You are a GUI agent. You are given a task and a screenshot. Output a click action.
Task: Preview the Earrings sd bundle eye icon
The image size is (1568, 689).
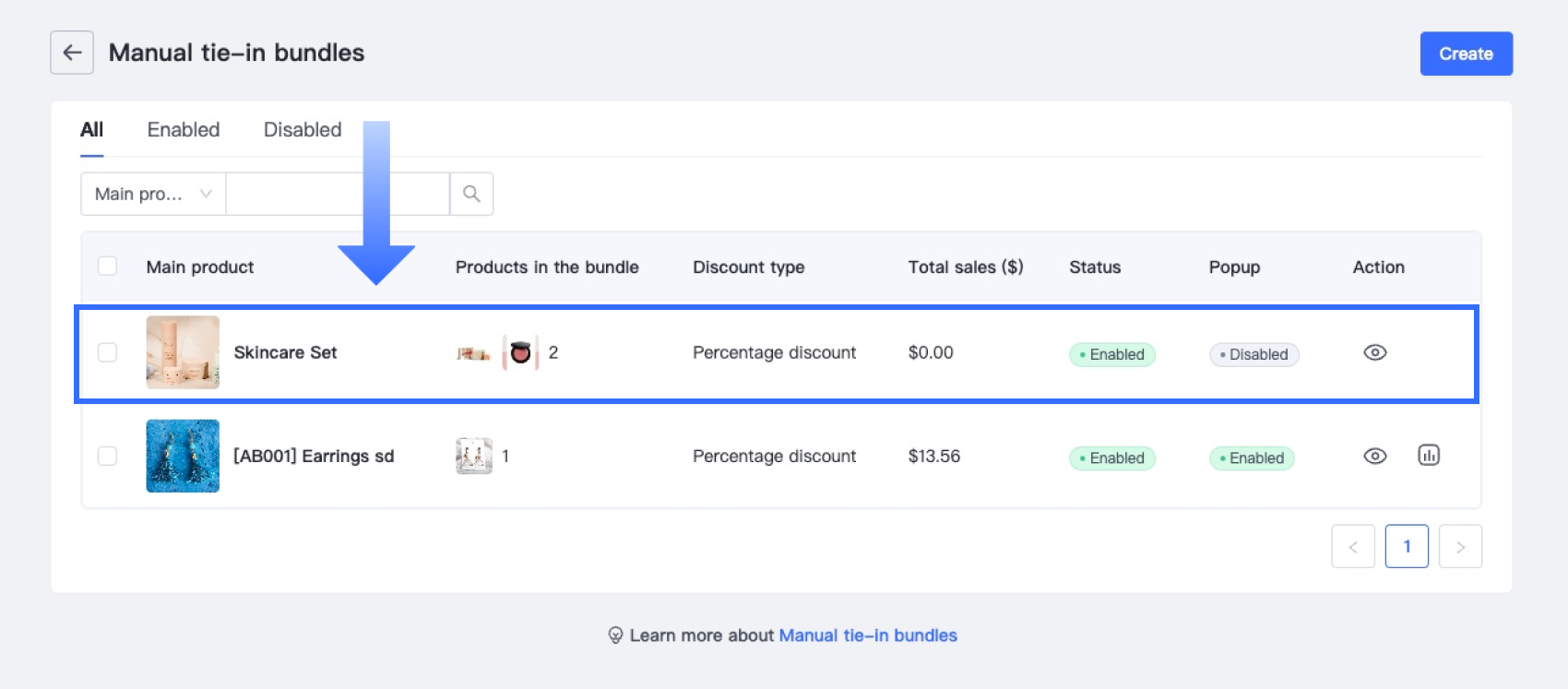tap(1374, 457)
